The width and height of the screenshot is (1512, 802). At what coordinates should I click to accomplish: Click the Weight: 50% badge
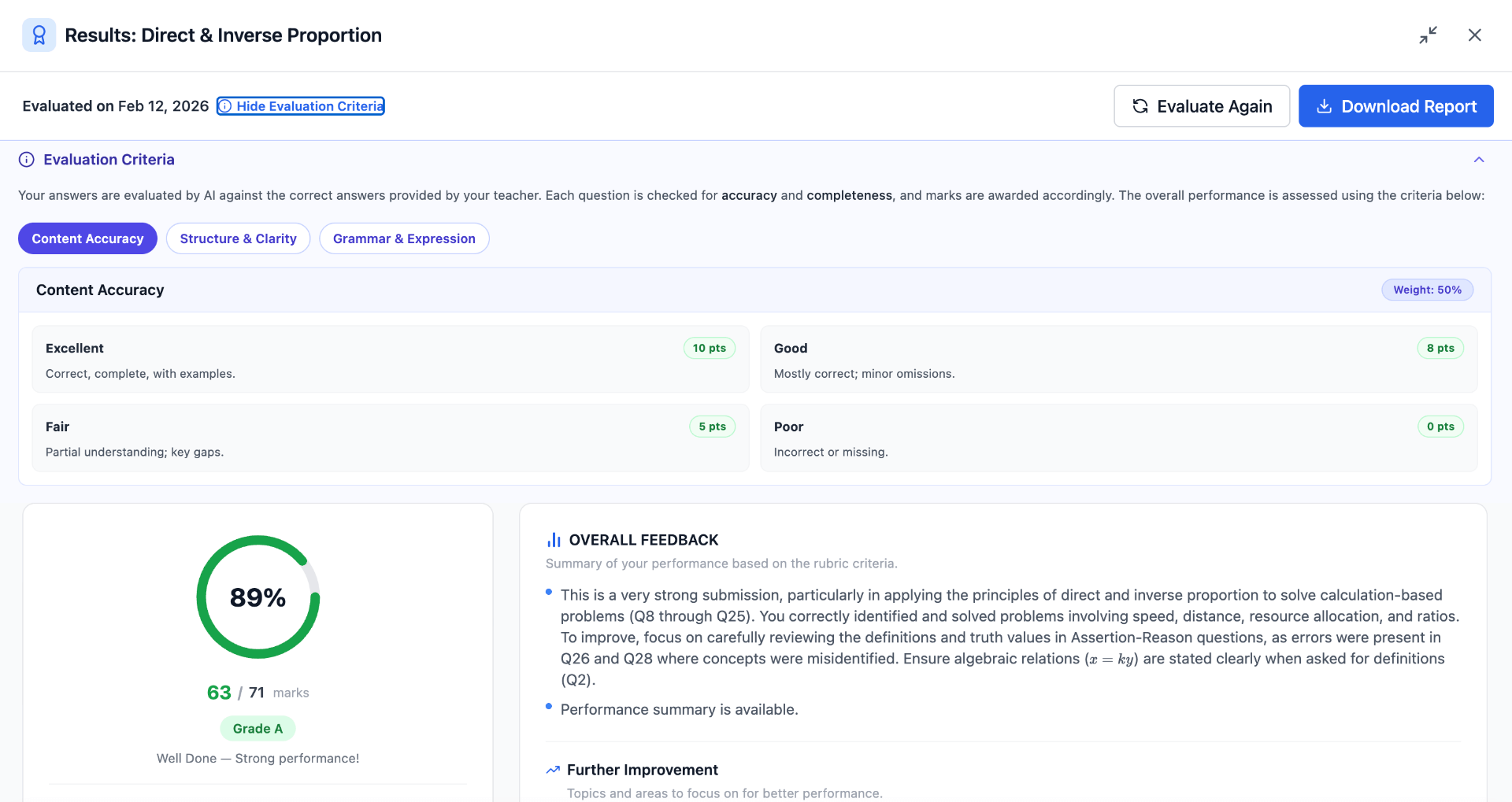coord(1427,289)
